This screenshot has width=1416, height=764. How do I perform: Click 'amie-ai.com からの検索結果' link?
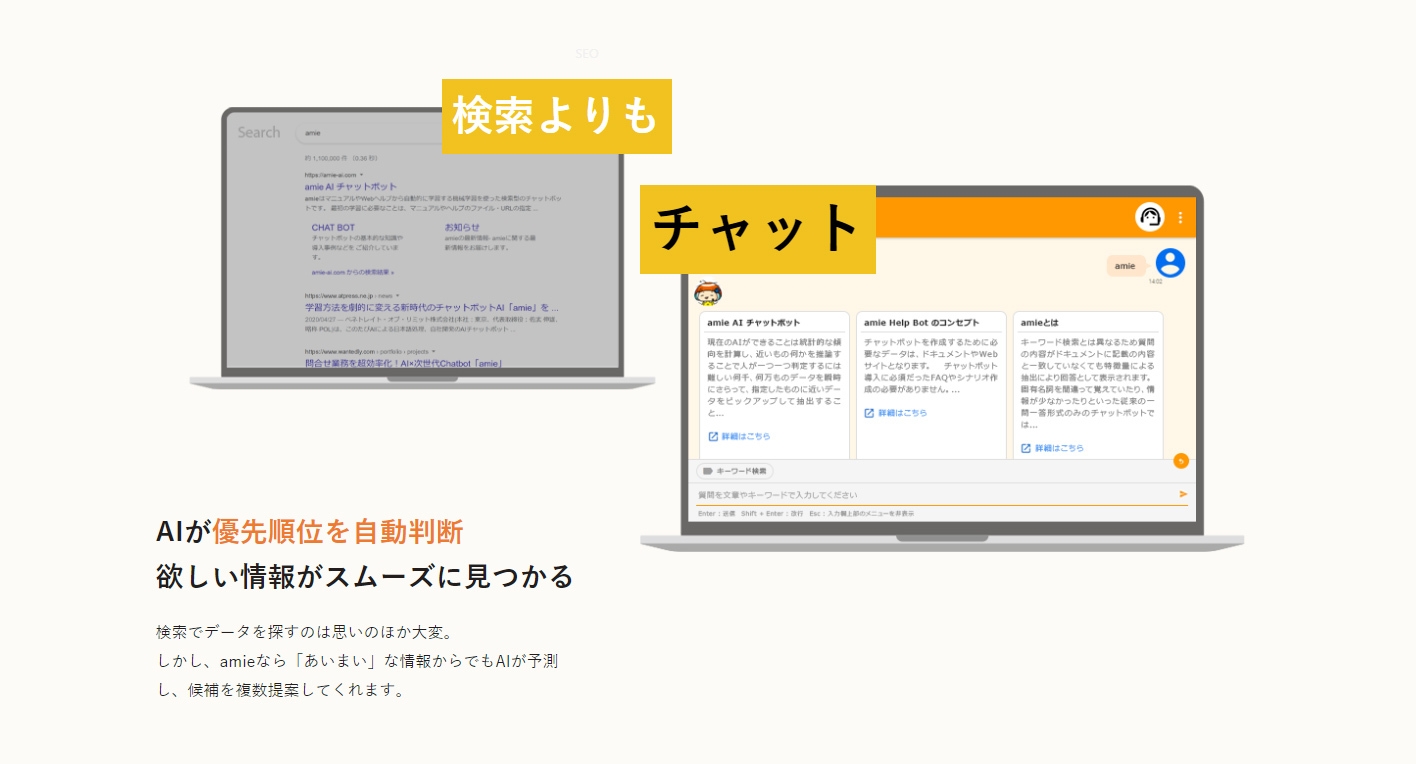(353, 272)
